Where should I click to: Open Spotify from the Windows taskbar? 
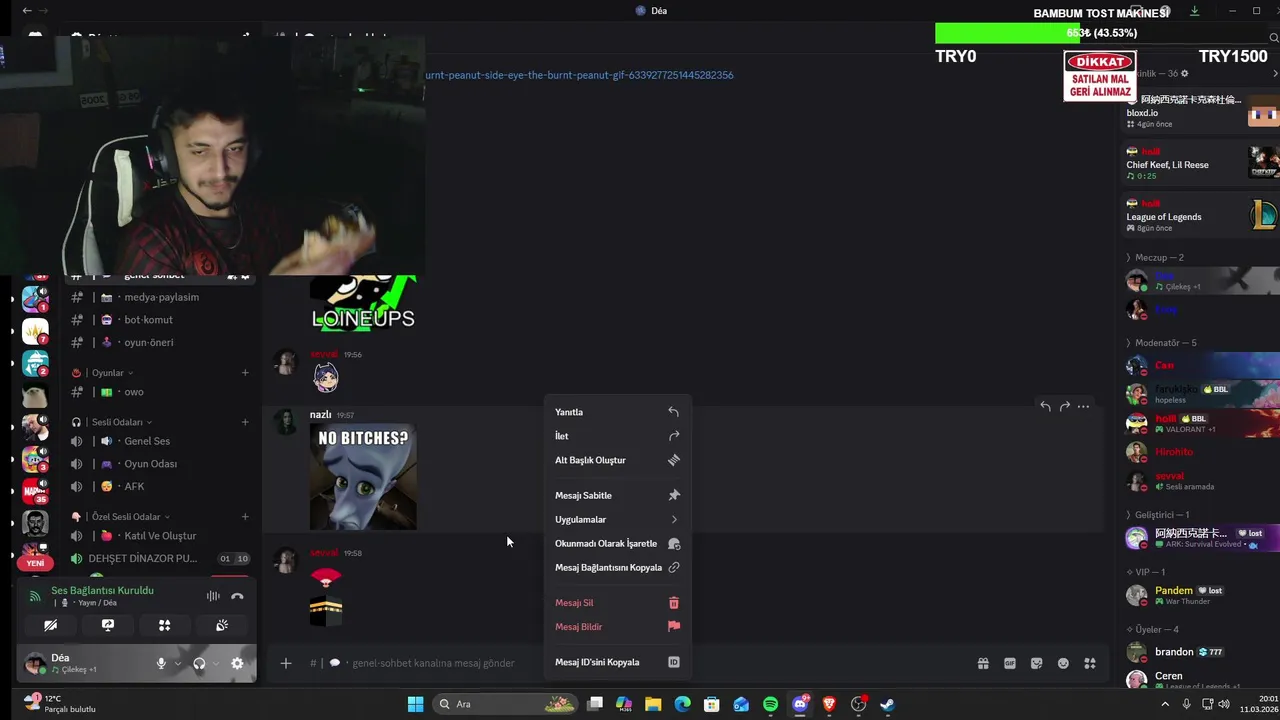click(770, 704)
